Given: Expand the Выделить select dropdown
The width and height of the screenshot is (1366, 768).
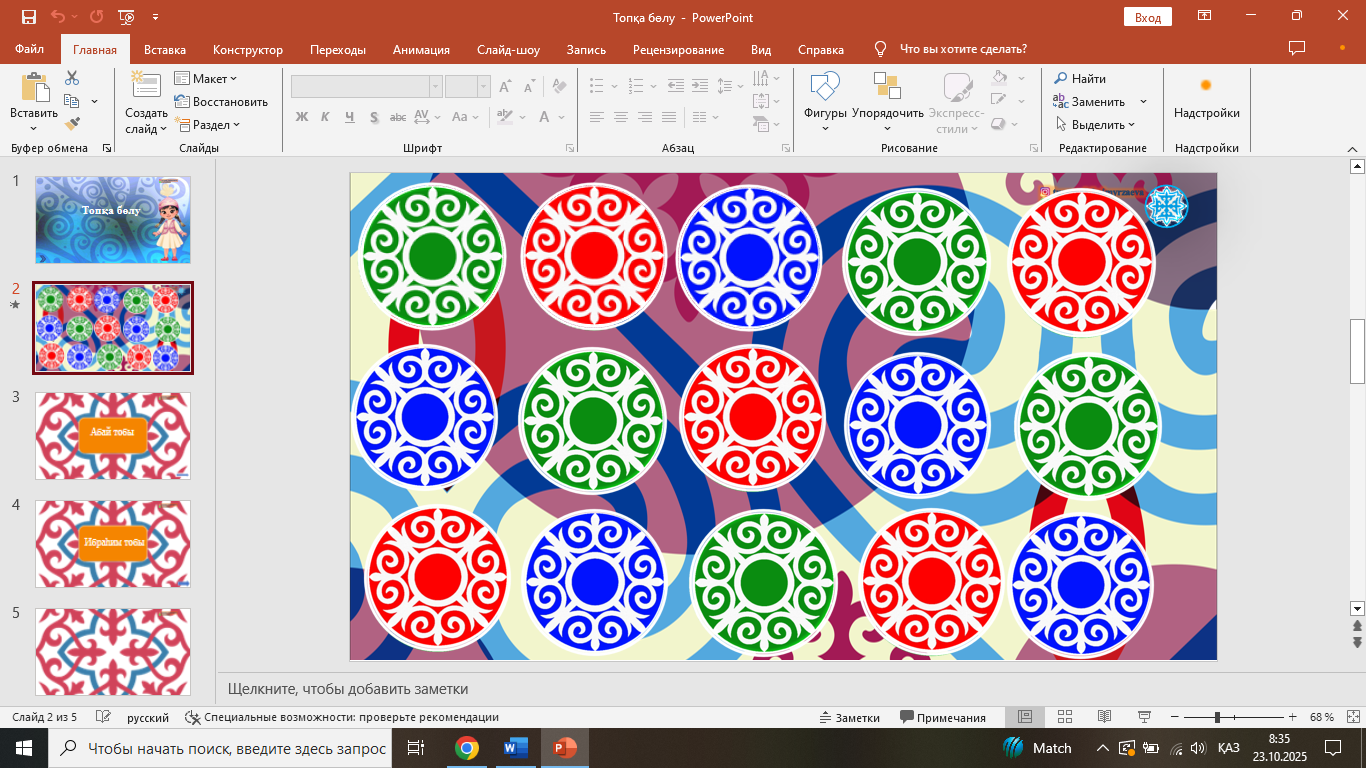Looking at the screenshot, I should 1095,124.
